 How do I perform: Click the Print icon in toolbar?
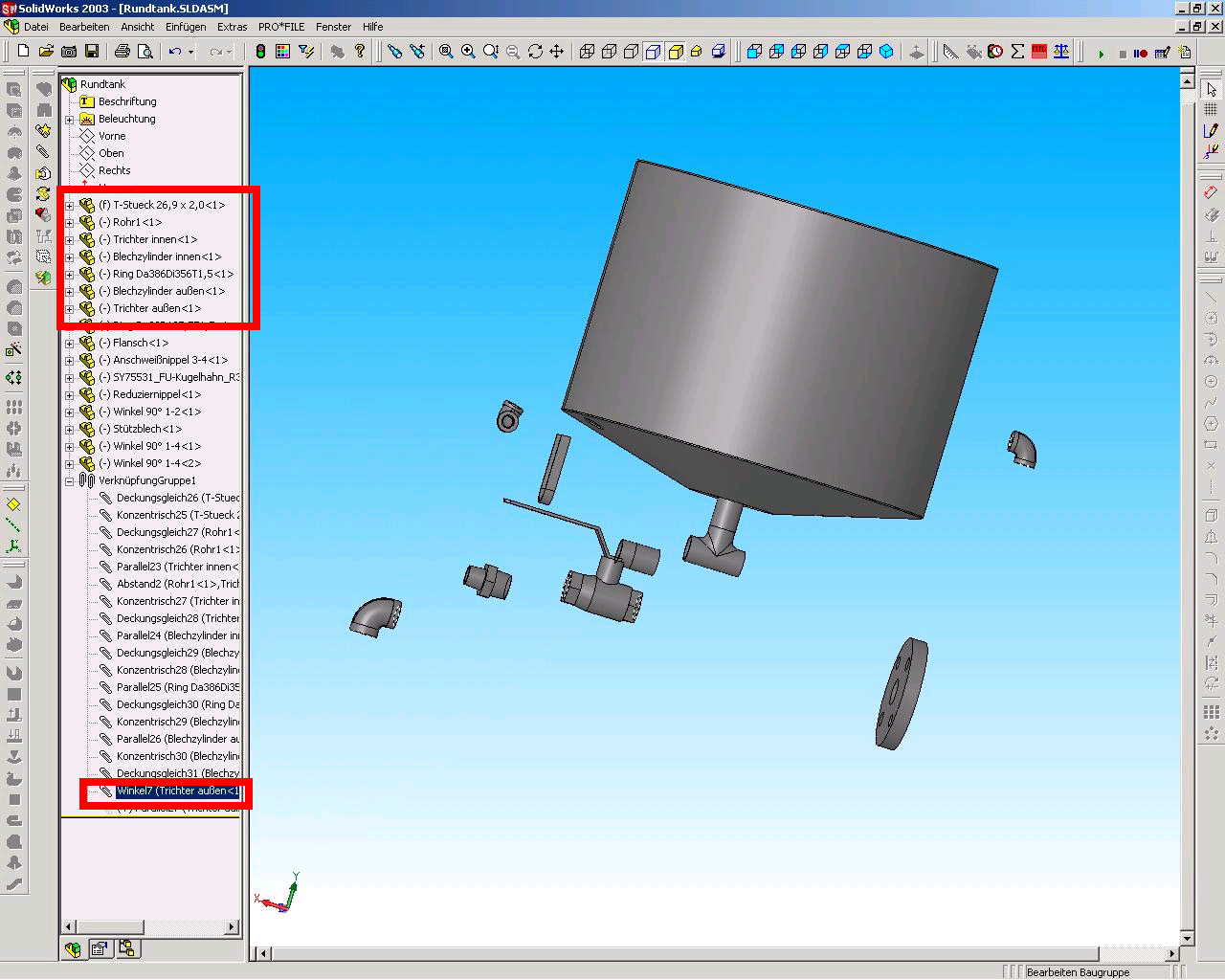click(x=122, y=52)
